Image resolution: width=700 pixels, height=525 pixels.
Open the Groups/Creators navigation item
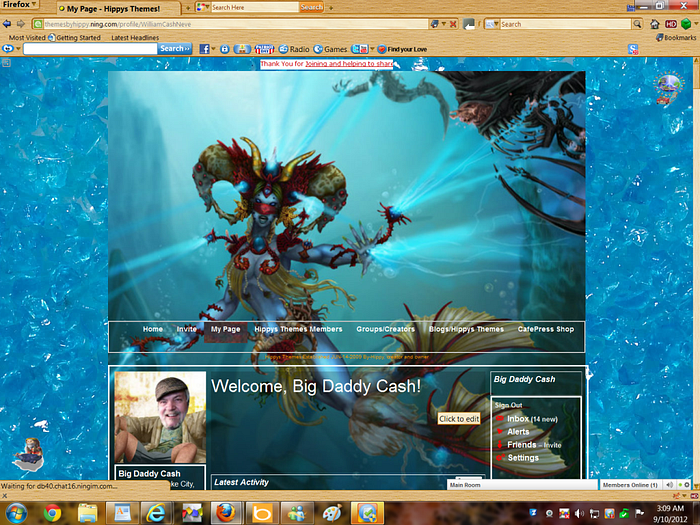click(386, 329)
